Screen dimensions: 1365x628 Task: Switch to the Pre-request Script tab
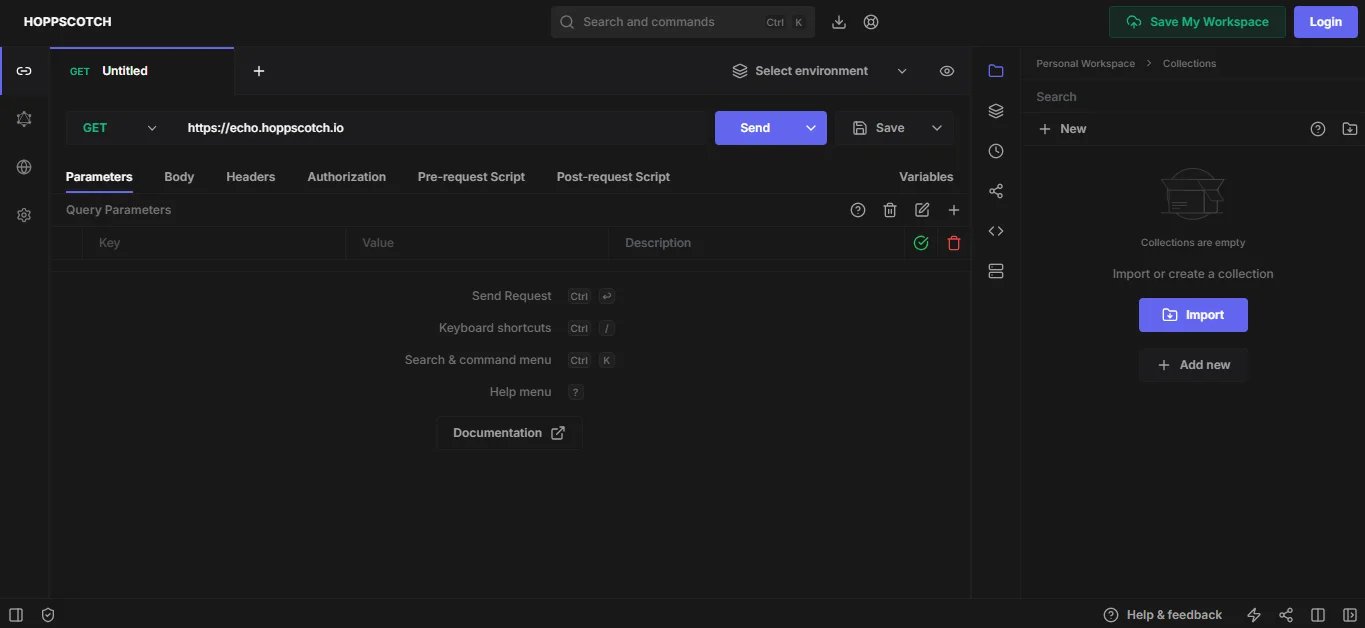pyautogui.click(x=471, y=177)
